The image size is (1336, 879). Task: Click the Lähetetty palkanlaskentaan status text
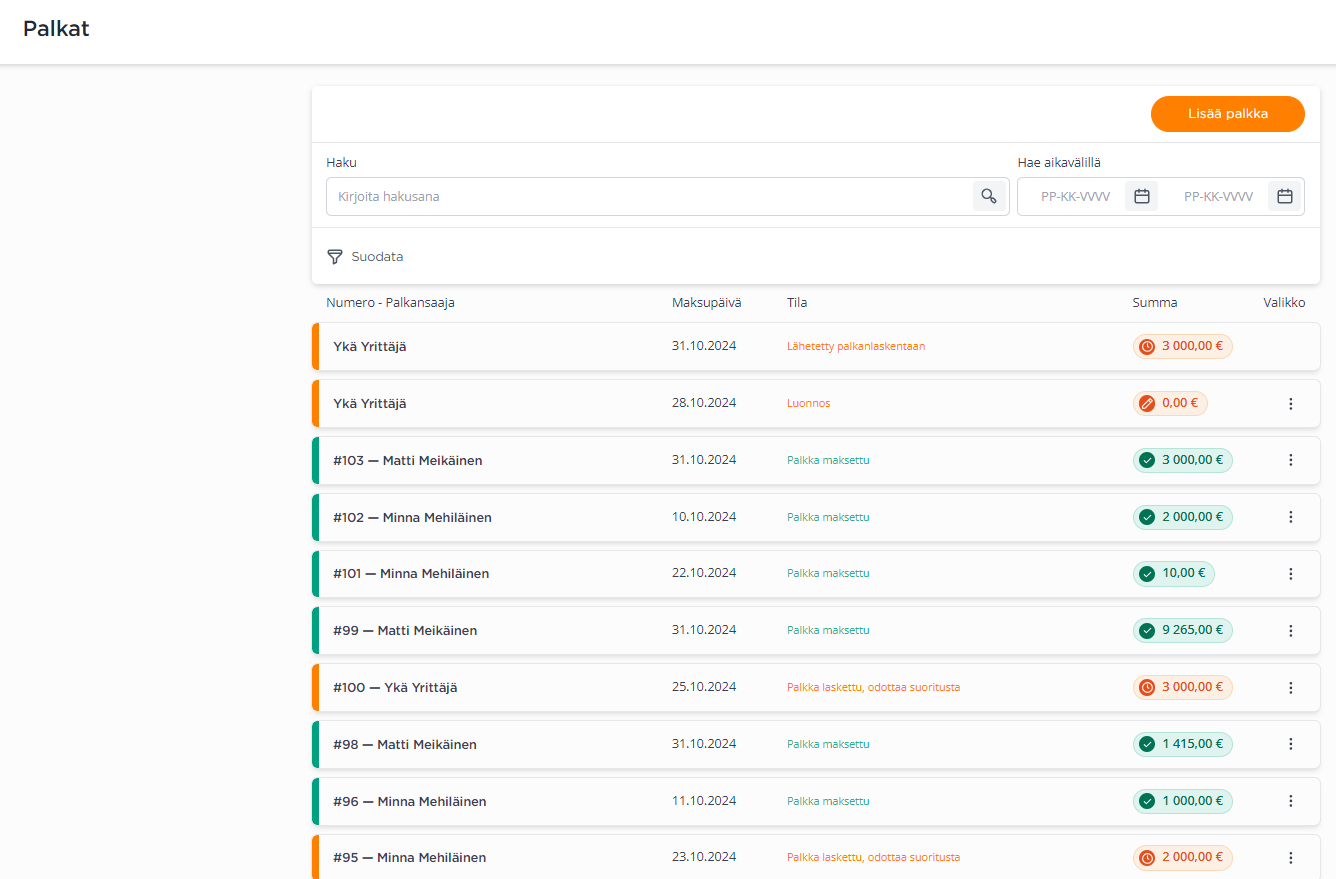[x=856, y=346]
